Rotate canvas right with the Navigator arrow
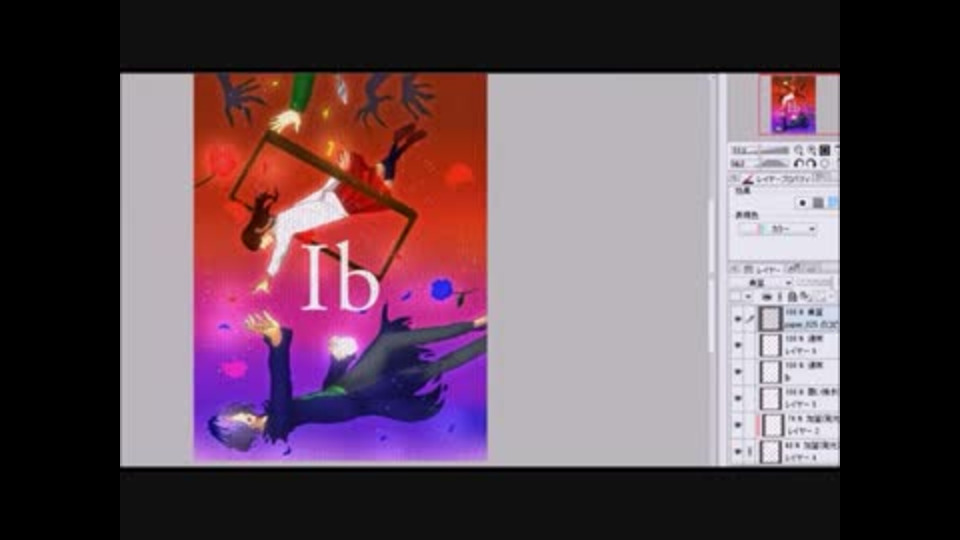960x540 pixels. [811, 163]
